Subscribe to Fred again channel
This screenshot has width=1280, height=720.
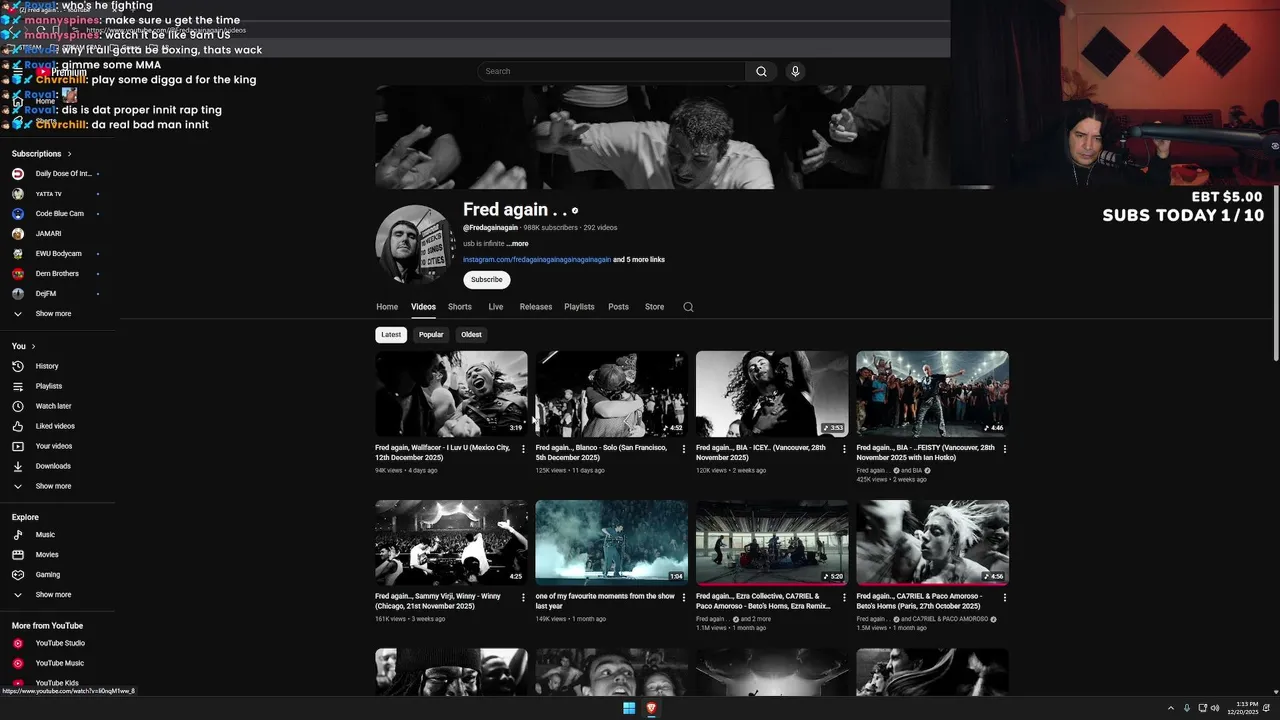[487, 280]
